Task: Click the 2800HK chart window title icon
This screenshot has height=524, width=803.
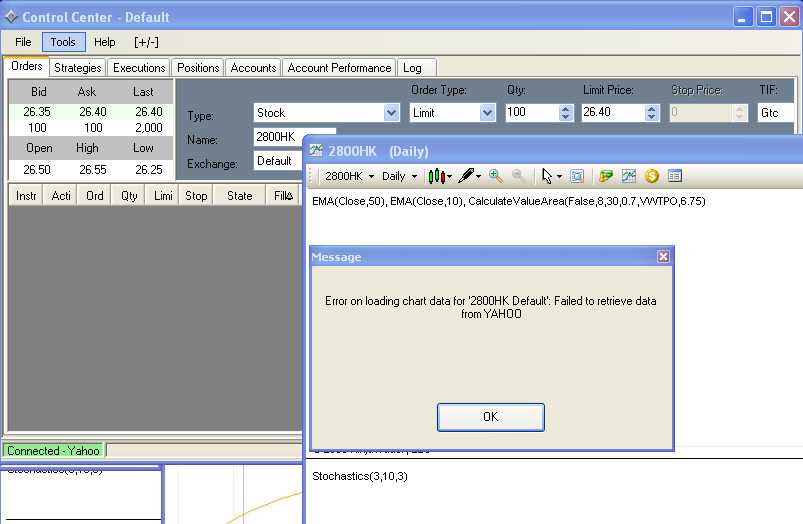Action: [316, 151]
